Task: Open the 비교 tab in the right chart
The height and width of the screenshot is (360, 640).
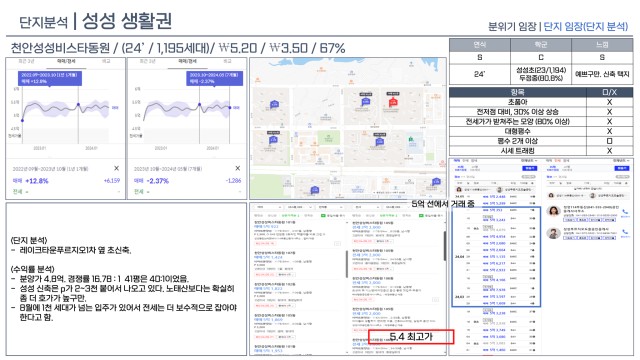Action: [x=227, y=62]
